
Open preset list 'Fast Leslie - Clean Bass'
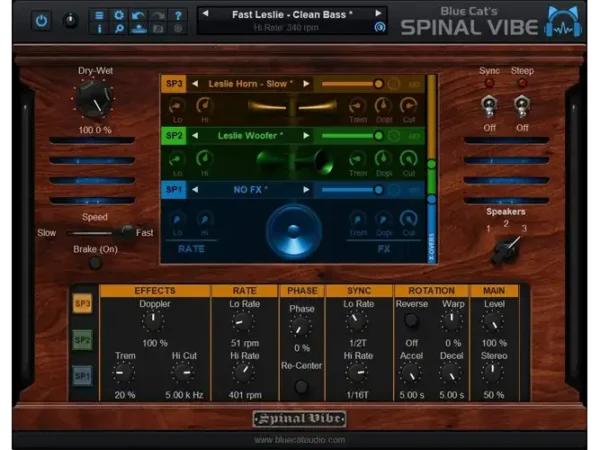coord(292,15)
